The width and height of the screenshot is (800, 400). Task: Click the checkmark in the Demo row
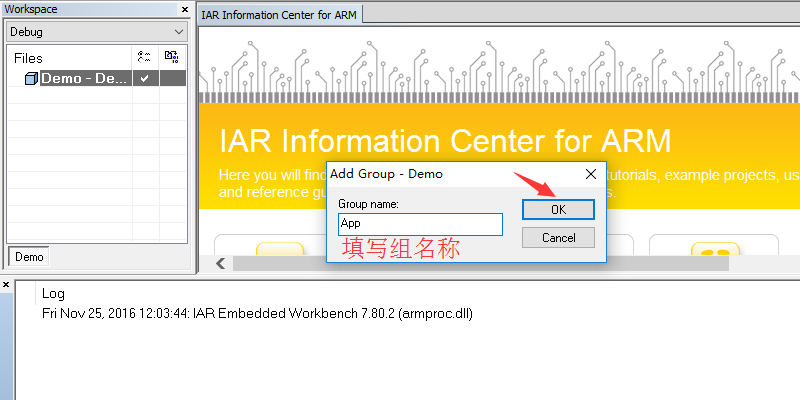145,79
